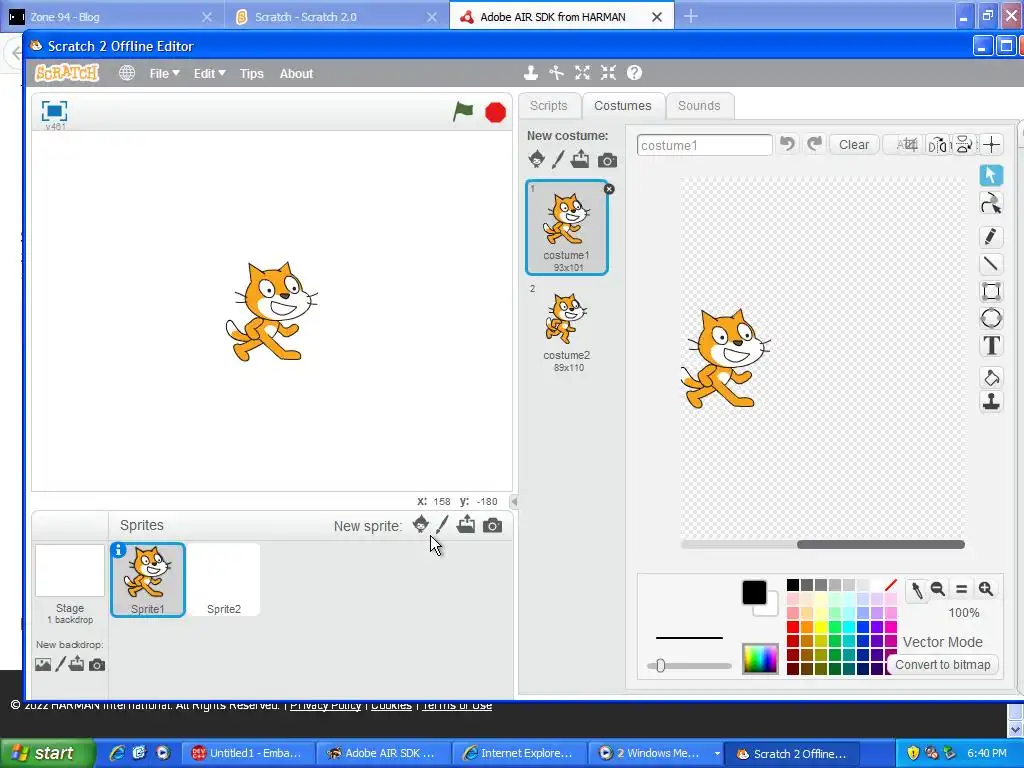Screen dimensions: 1024x768
Task: Click the costume name input field
Action: [x=705, y=145]
